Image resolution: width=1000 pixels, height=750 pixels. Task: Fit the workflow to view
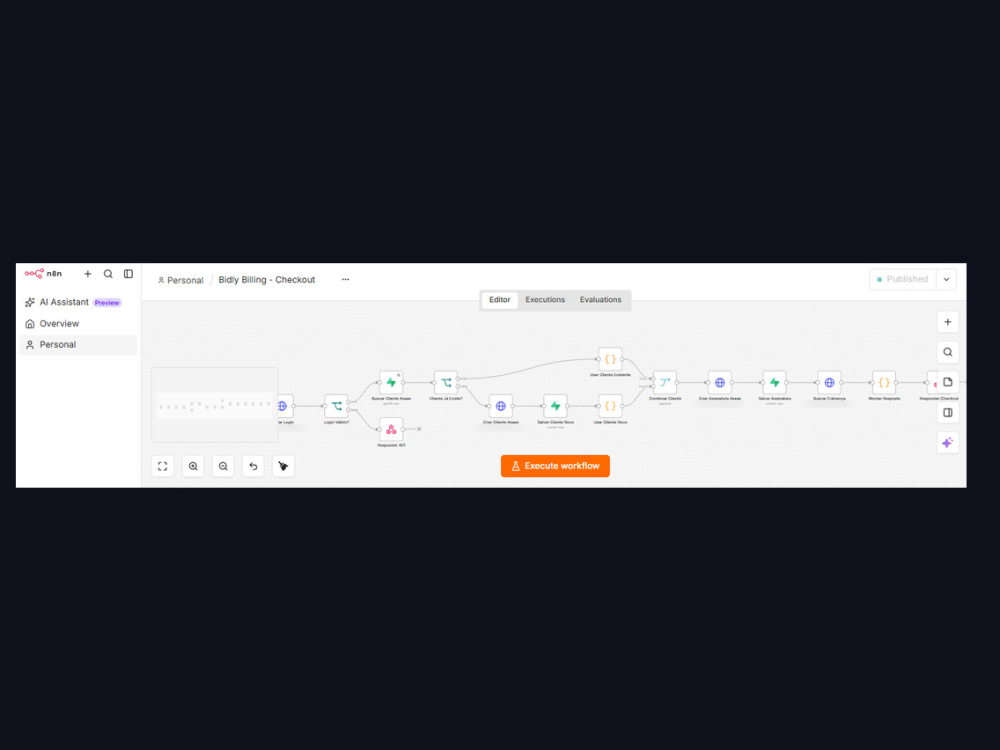pos(163,466)
